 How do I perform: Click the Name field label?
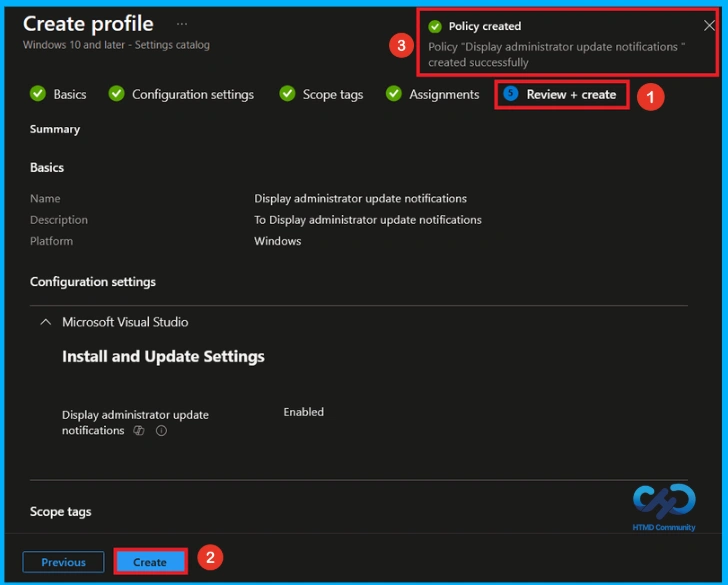click(45, 199)
